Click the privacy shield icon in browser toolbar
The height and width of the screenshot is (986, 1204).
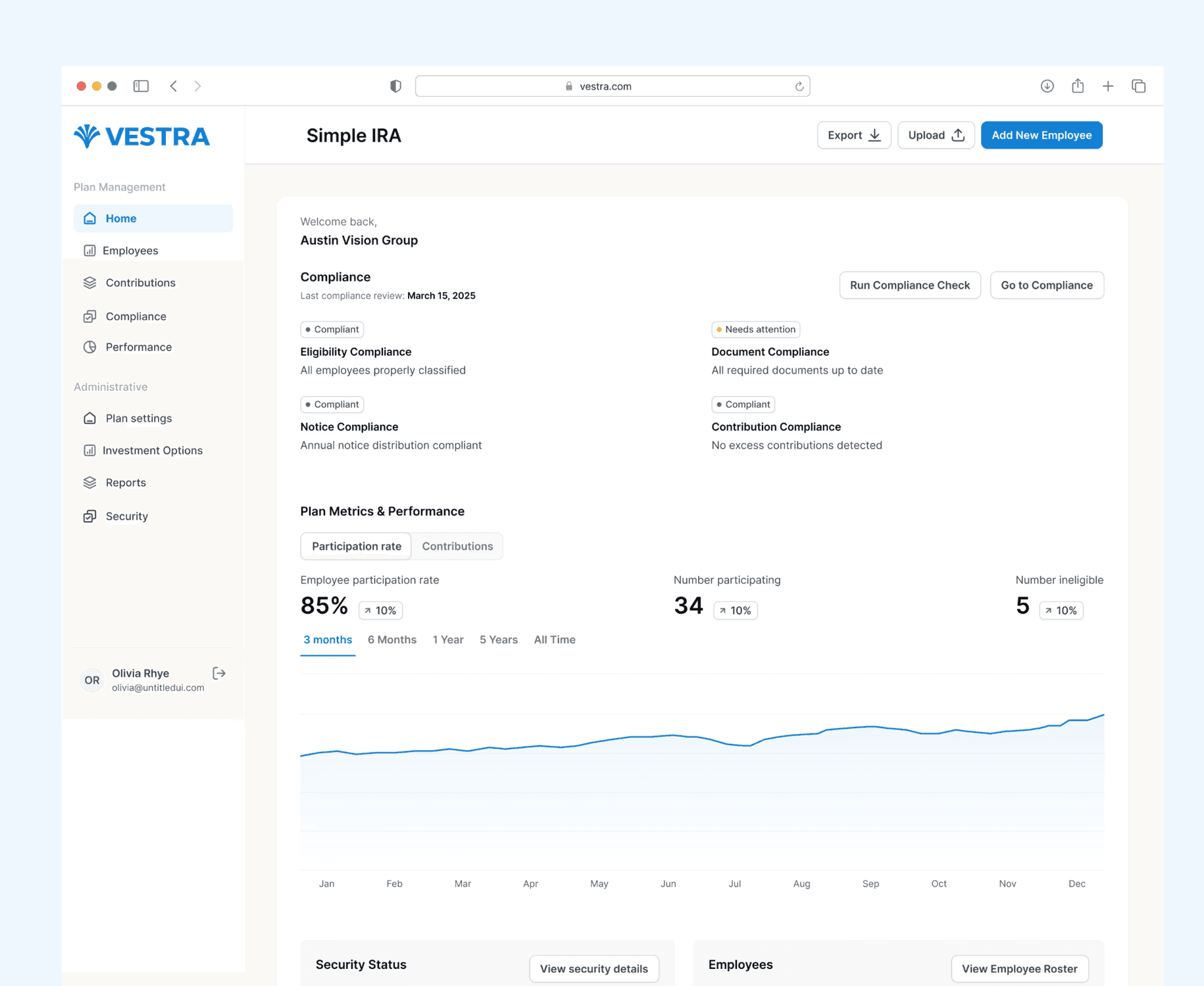(395, 86)
